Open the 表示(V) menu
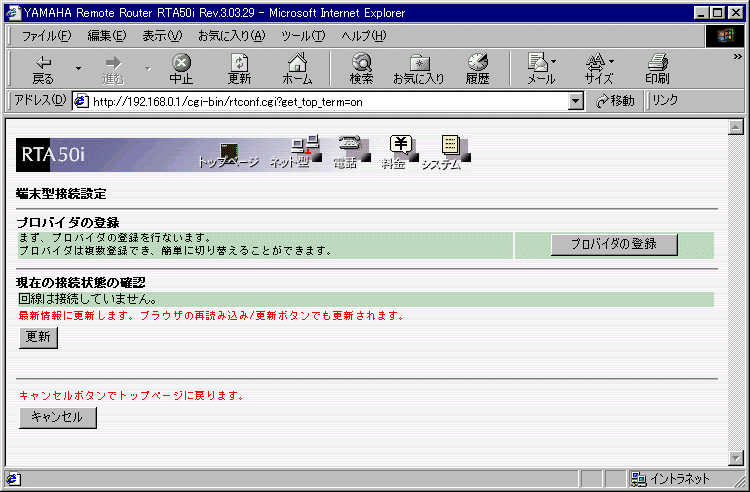750x492 pixels. (162, 36)
